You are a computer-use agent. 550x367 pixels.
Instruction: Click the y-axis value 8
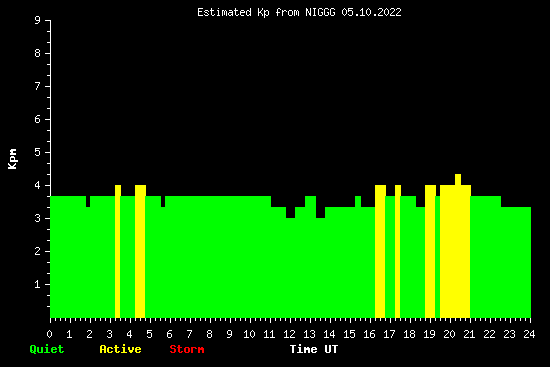(x=38, y=53)
